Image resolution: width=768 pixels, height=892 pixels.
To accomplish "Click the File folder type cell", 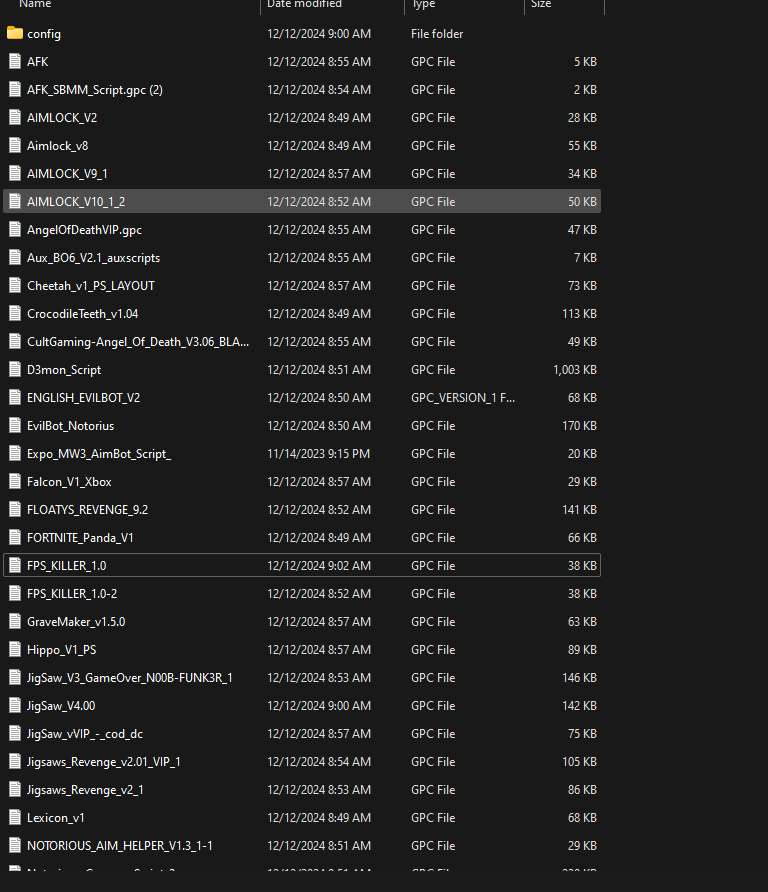I will [x=437, y=34].
